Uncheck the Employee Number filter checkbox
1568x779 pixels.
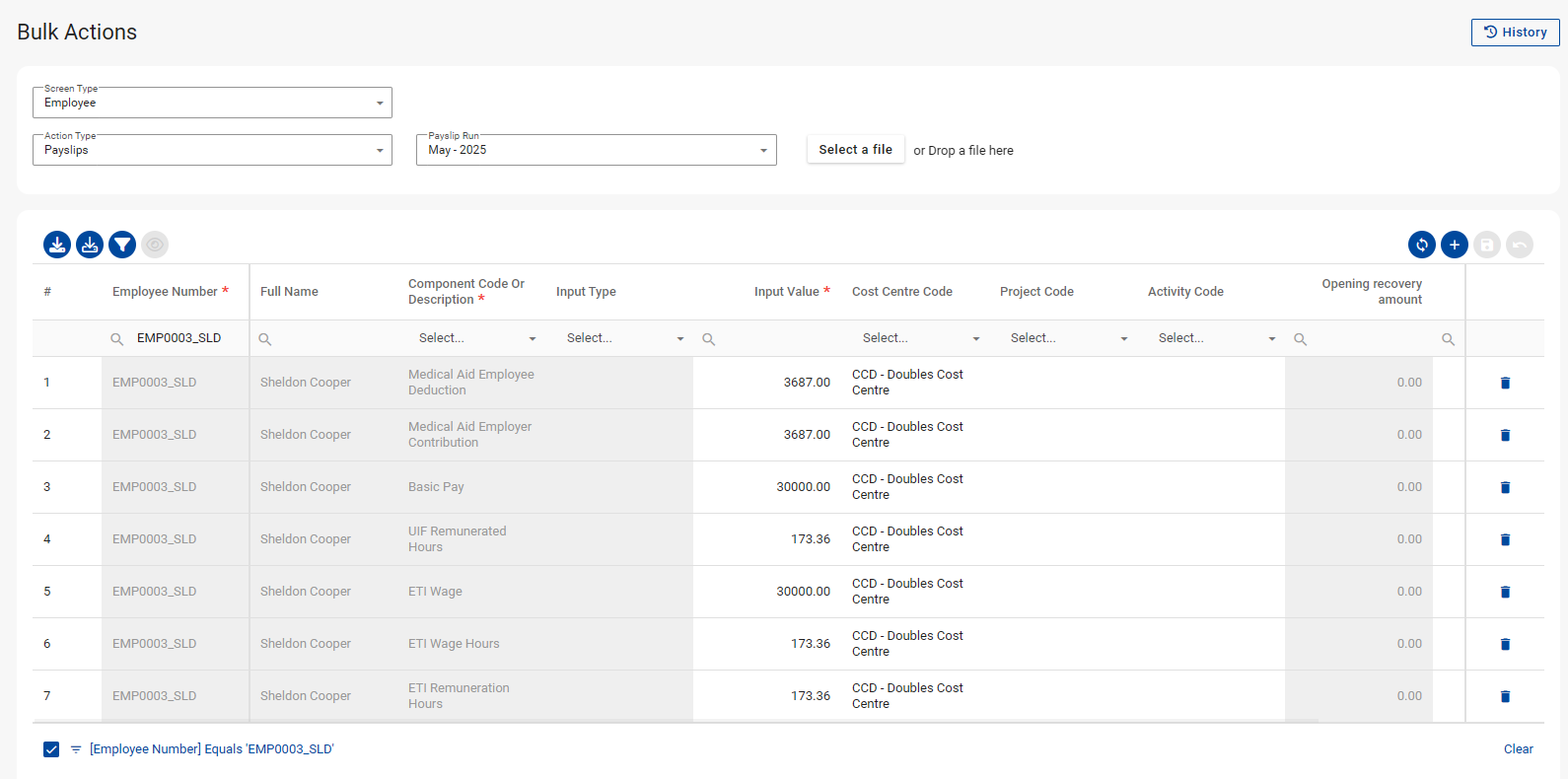(51, 749)
